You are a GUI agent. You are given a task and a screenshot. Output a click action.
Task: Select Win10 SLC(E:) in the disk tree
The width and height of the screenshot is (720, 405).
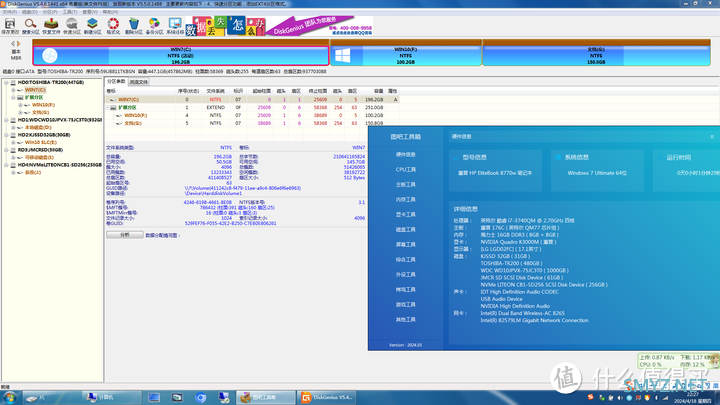coord(41,142)
